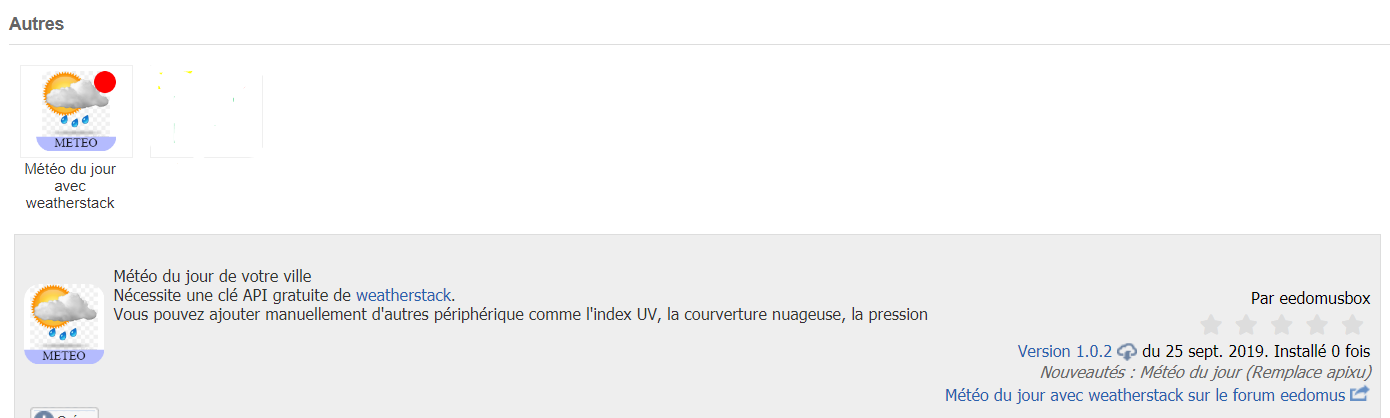1390x418 pixels.
Task: Give a four-star rating
Action: (x=1317, y=325)
